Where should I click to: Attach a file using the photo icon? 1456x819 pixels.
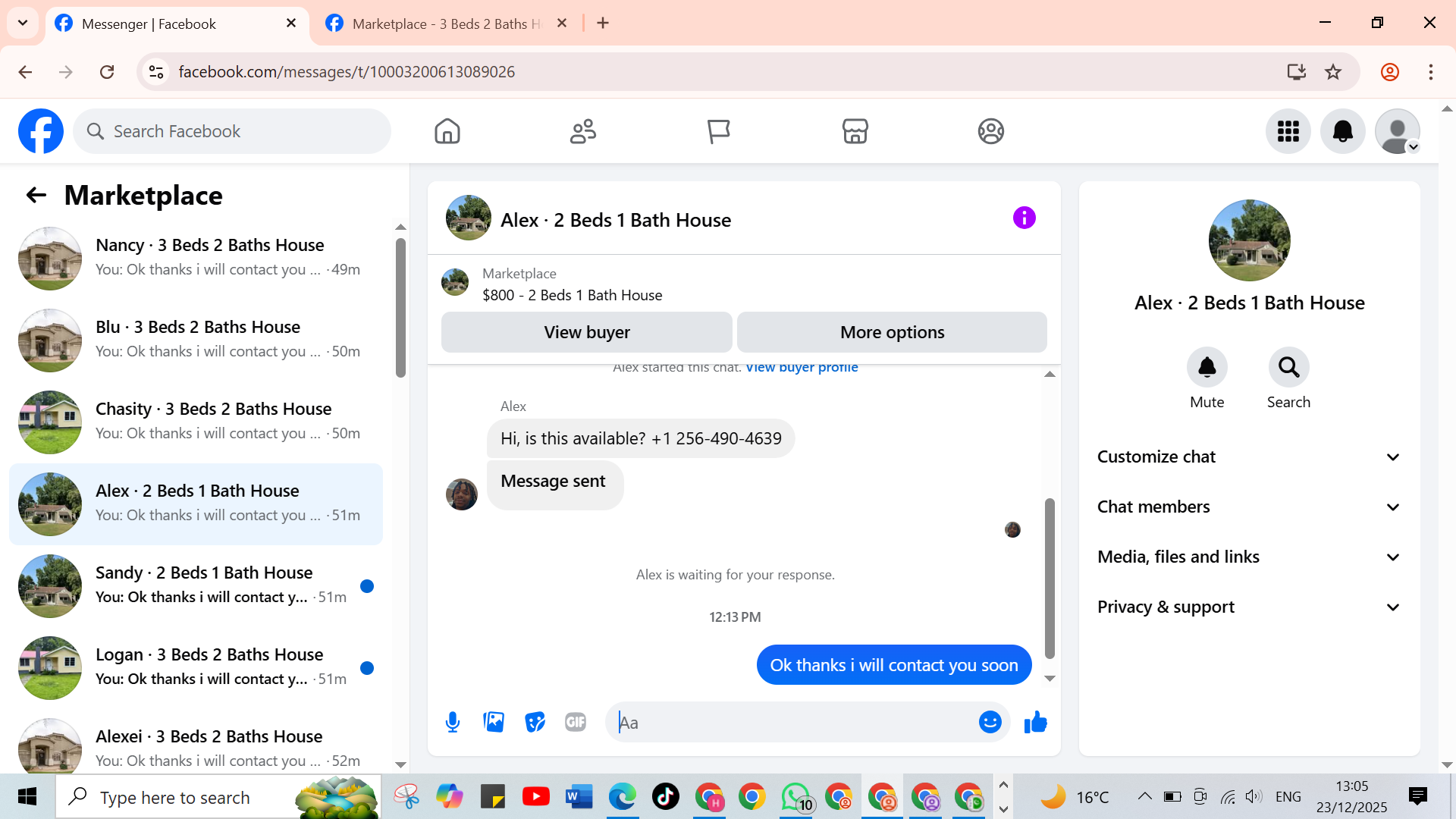tap(494, 722)
